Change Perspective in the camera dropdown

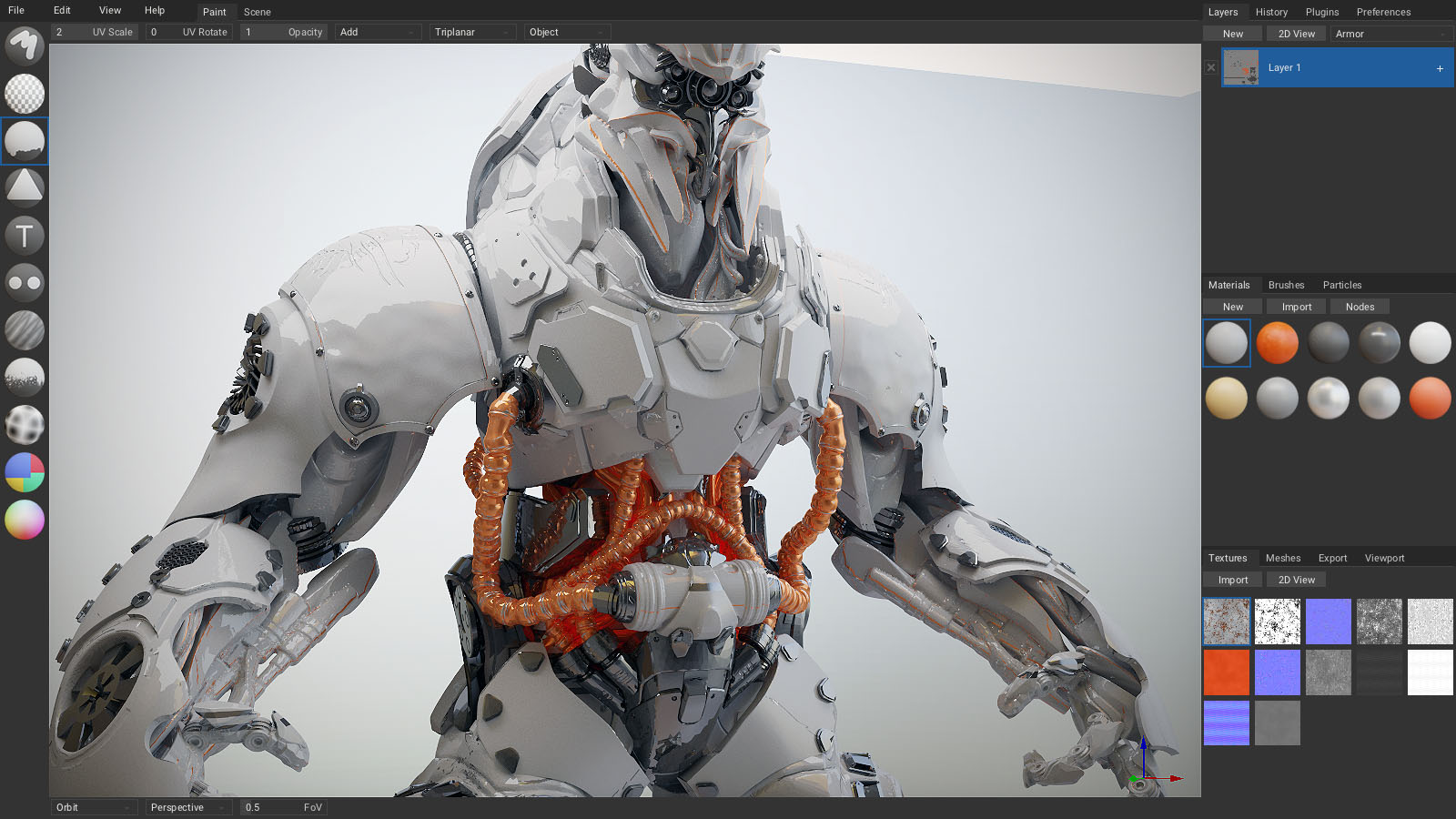pyautogui.click(x=187, y=807)
